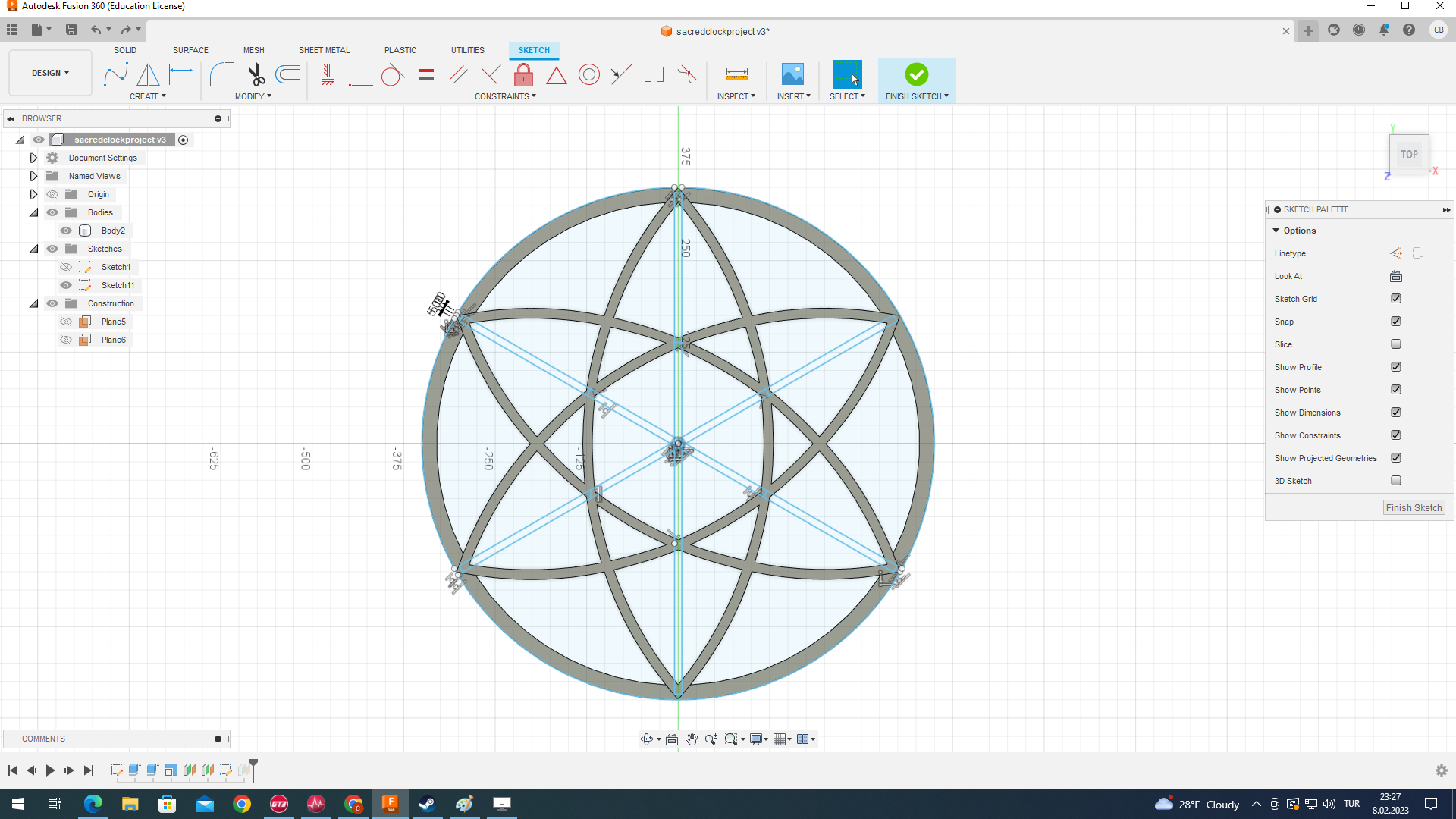Enable the Slice checkbox
Viewport: 1456px width, 819px height.
[1396, 344]
